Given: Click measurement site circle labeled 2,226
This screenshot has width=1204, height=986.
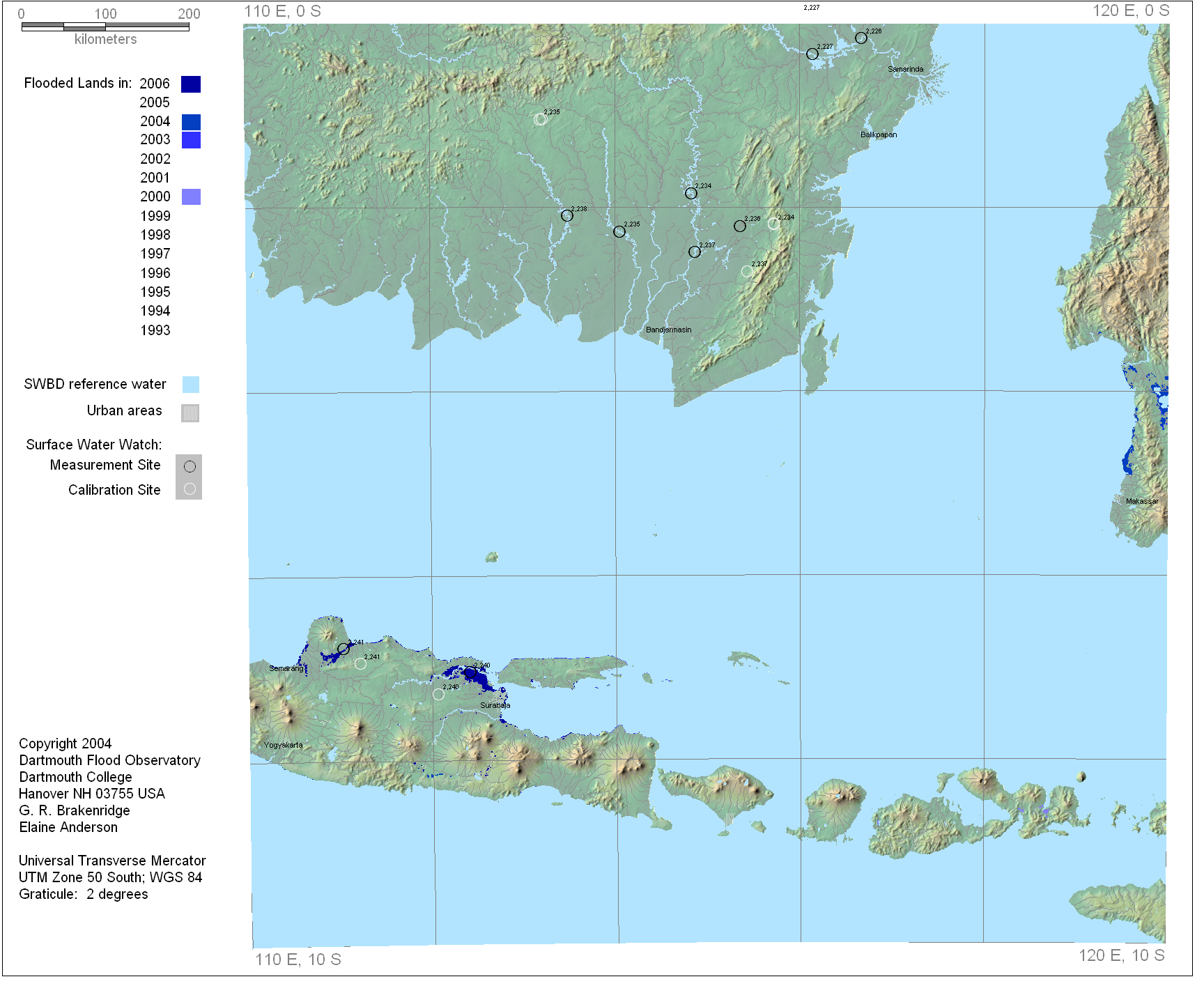Looking at the screenshot, I should pyautogui.click(x=860, y=38).
